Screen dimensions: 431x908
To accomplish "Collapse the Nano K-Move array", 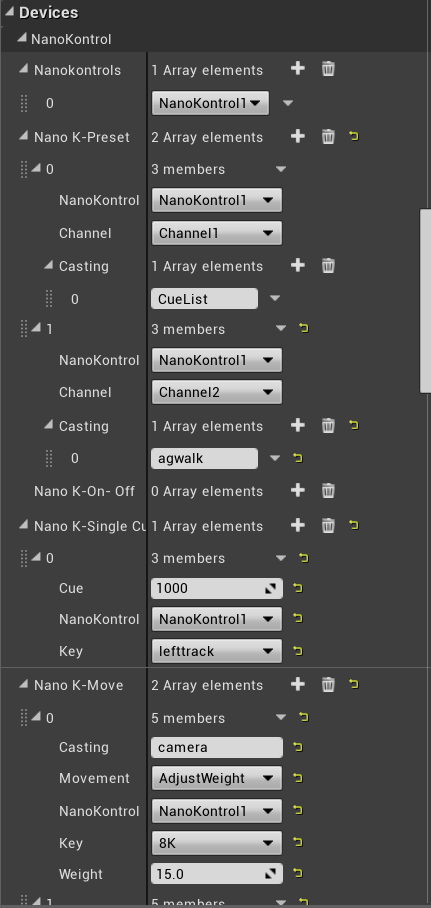I will [23, 684].
